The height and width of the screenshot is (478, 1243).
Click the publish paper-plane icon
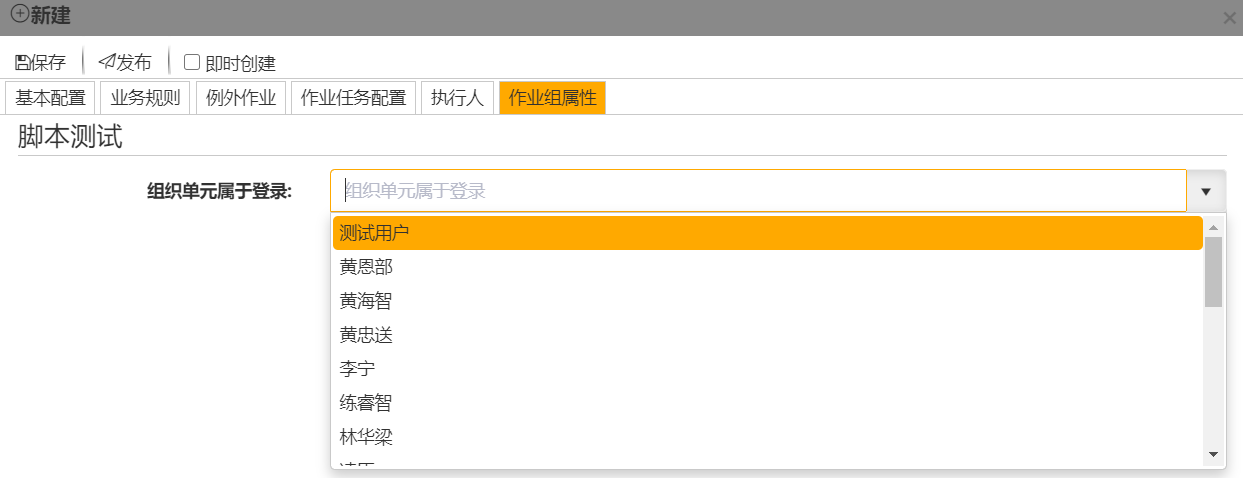(107, 62)
